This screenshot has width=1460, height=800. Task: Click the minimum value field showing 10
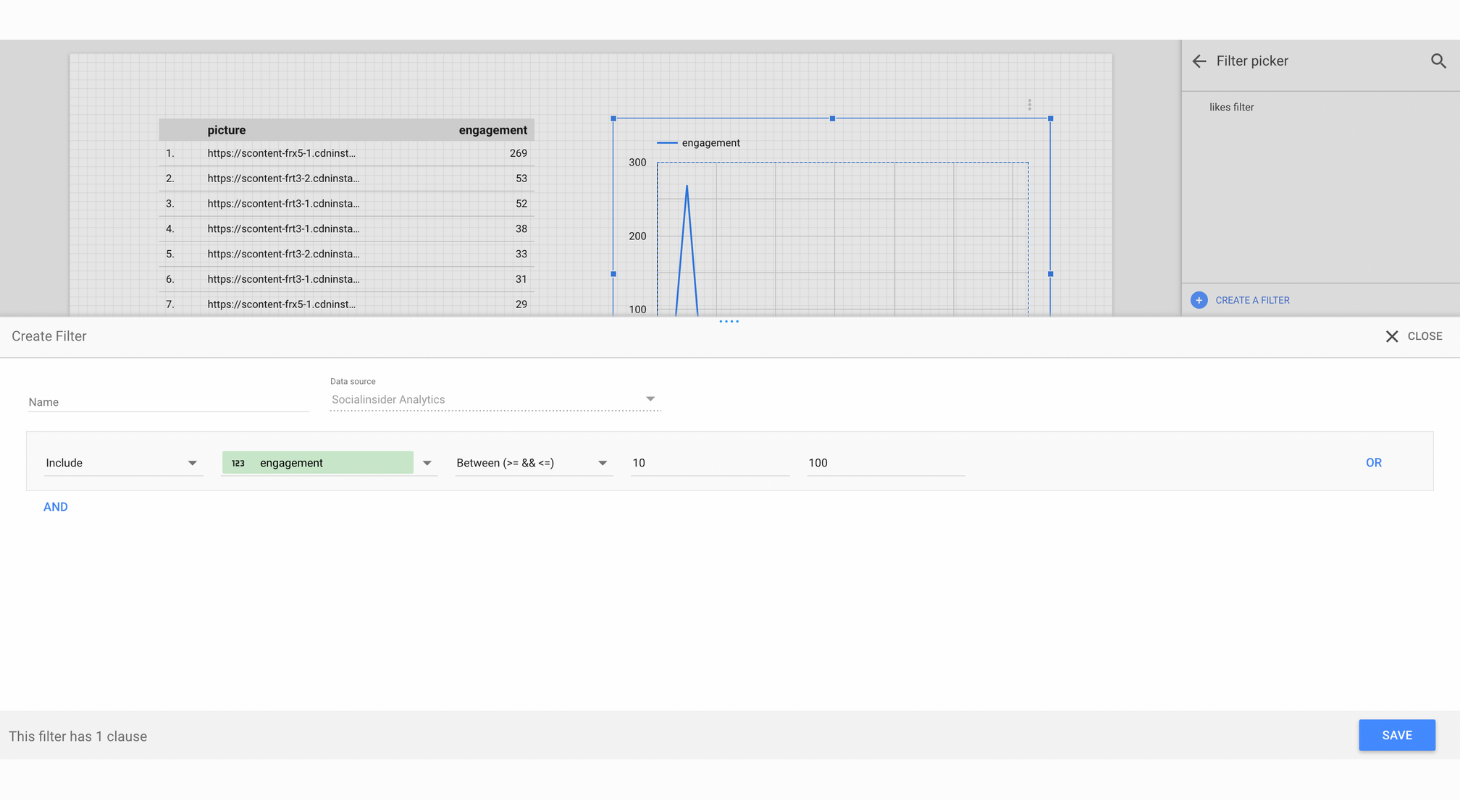pyautogui.click(x=710, y=463)
